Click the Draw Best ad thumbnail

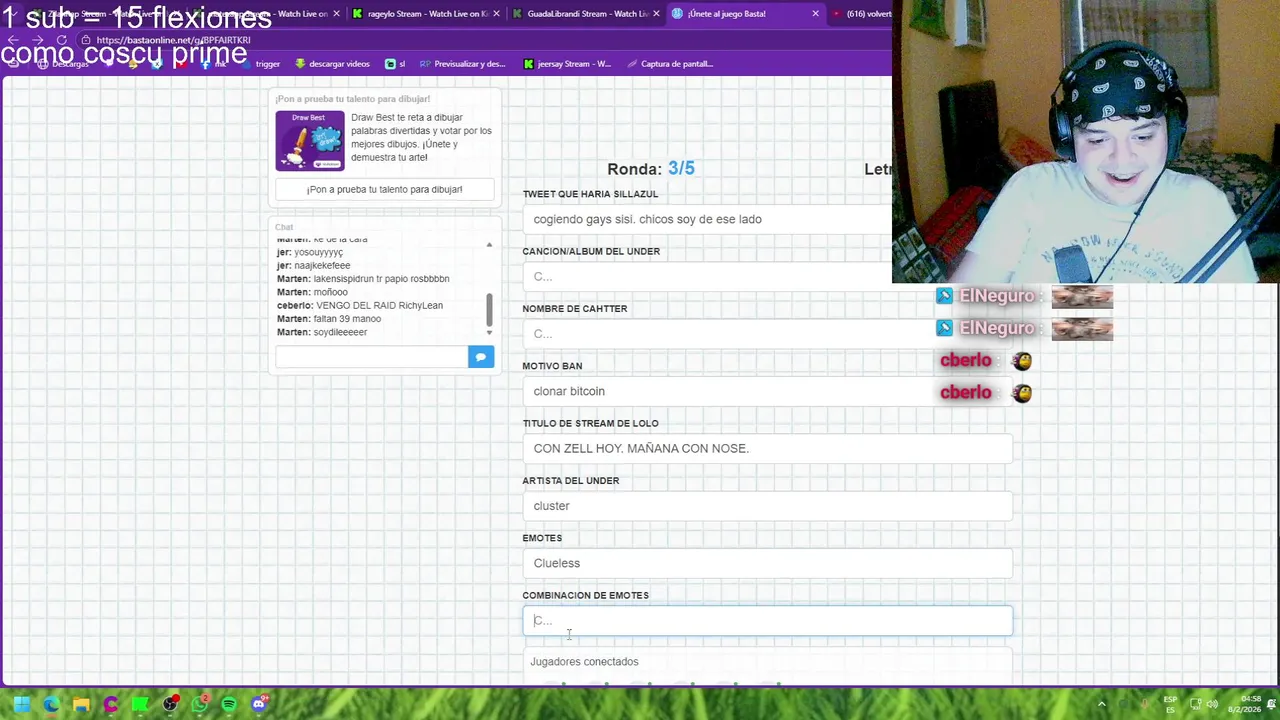click(310, 141)
